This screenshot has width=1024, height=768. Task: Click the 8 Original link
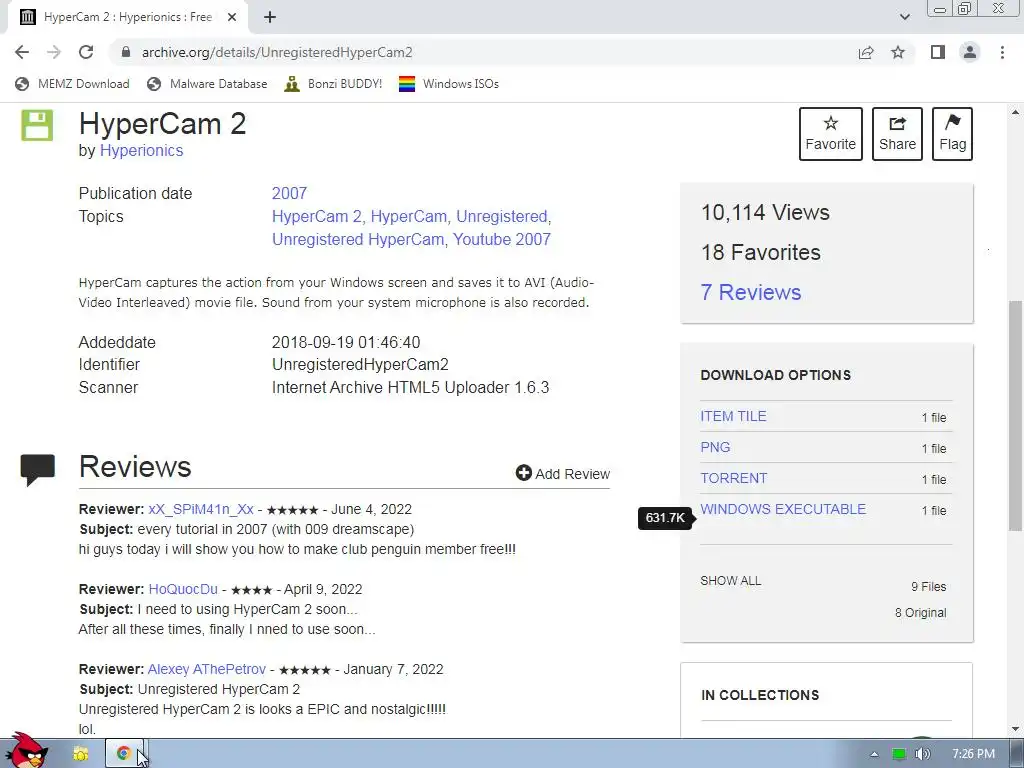921,613
